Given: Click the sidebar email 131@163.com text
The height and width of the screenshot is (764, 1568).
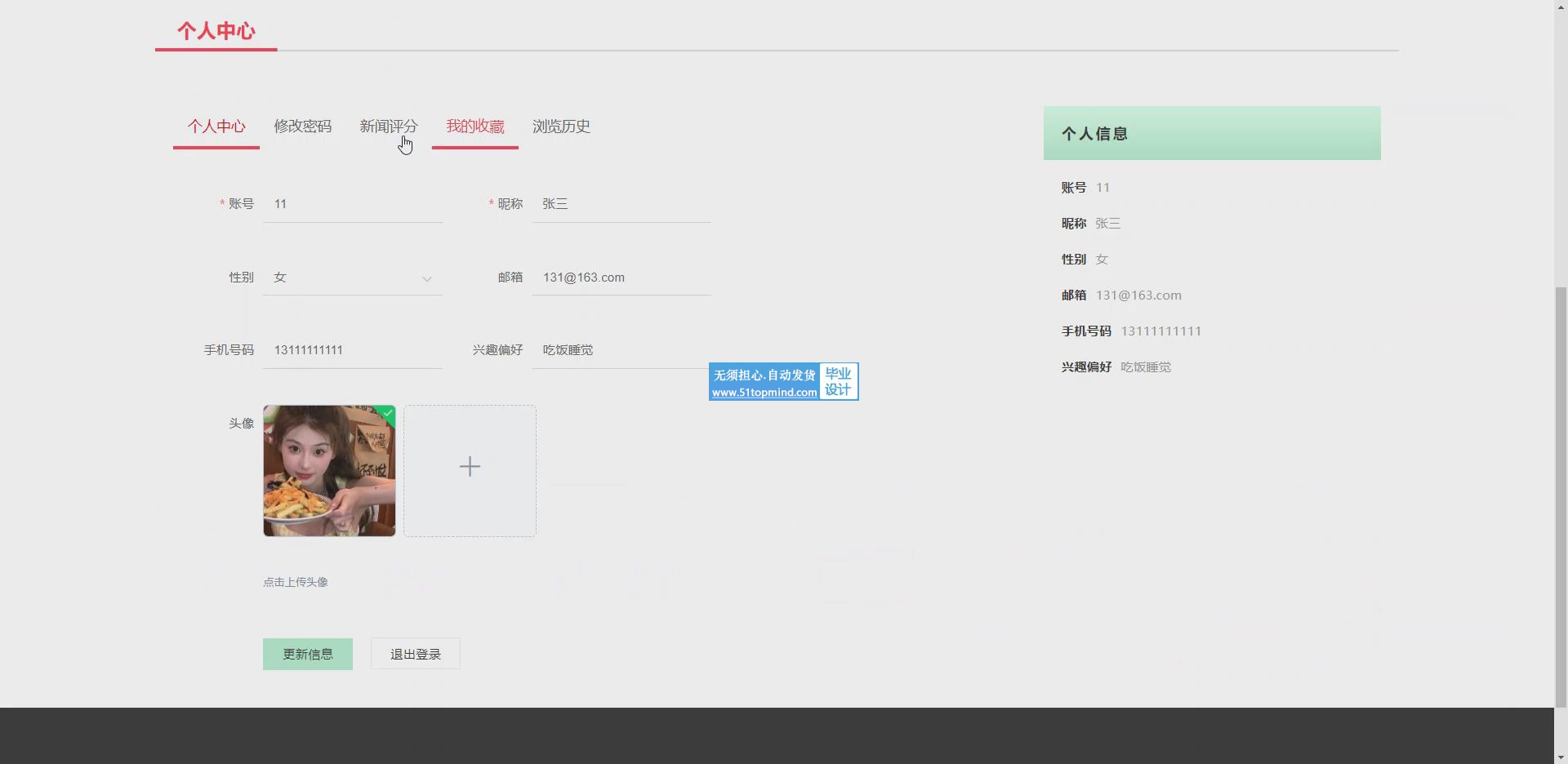Looking at the screenshot, I should (x=1138, y=295).
